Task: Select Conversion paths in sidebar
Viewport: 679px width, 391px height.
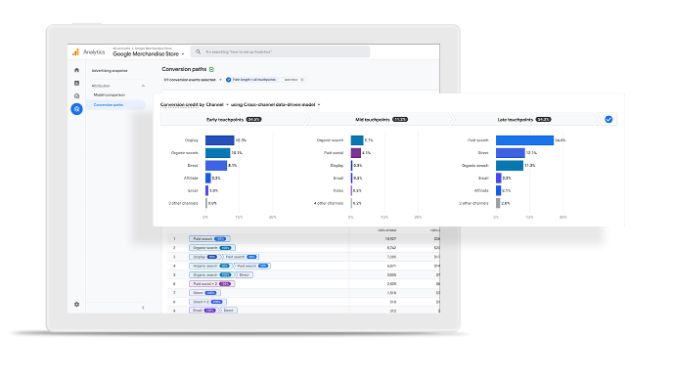Action: pyautogui.click(x=115, y=105)
